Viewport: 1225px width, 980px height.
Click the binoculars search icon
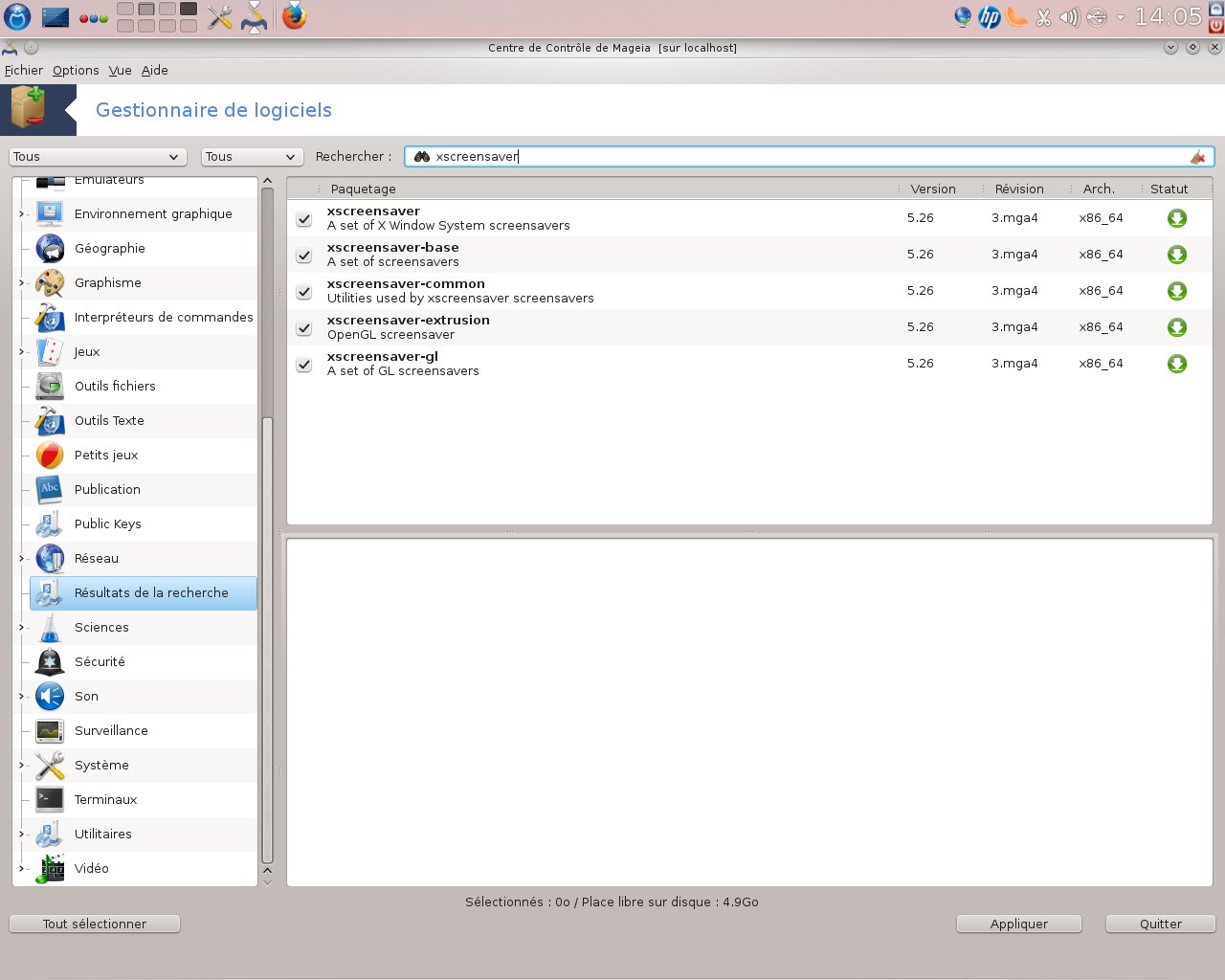click(x=421, y=157)
